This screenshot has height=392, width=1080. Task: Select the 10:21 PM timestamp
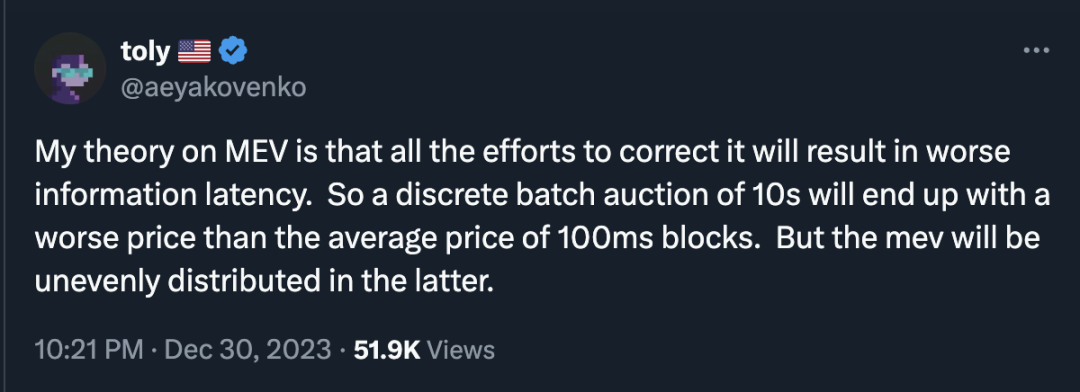coord(89,349)
